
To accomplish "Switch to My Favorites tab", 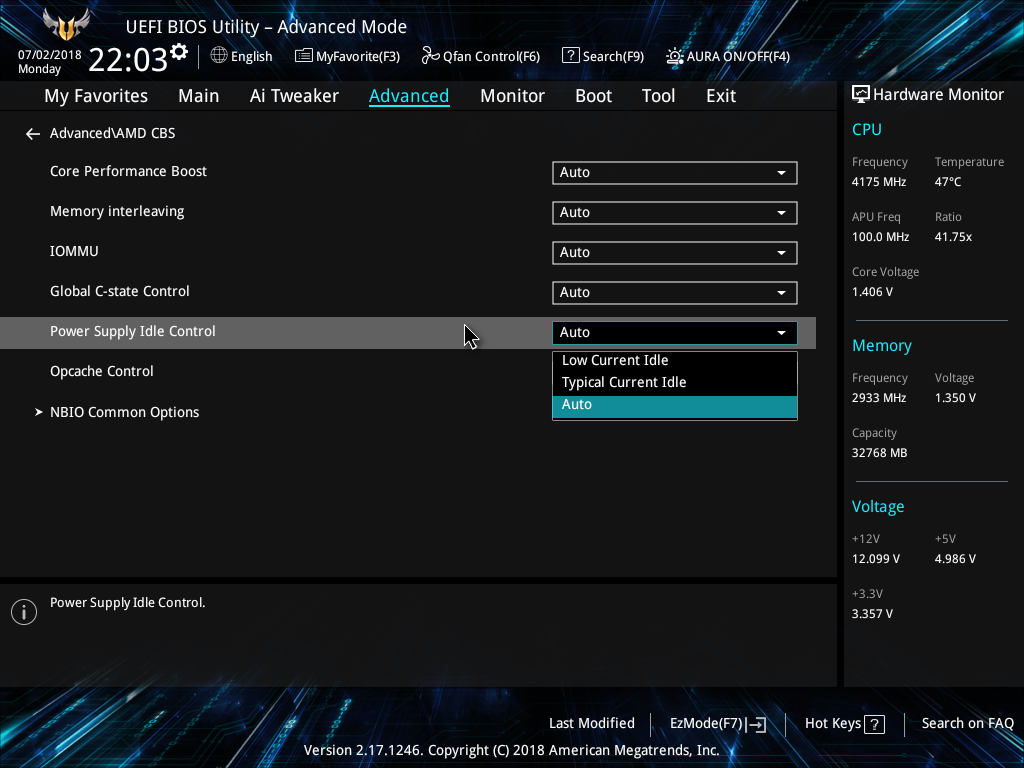I will click(96, 96).
